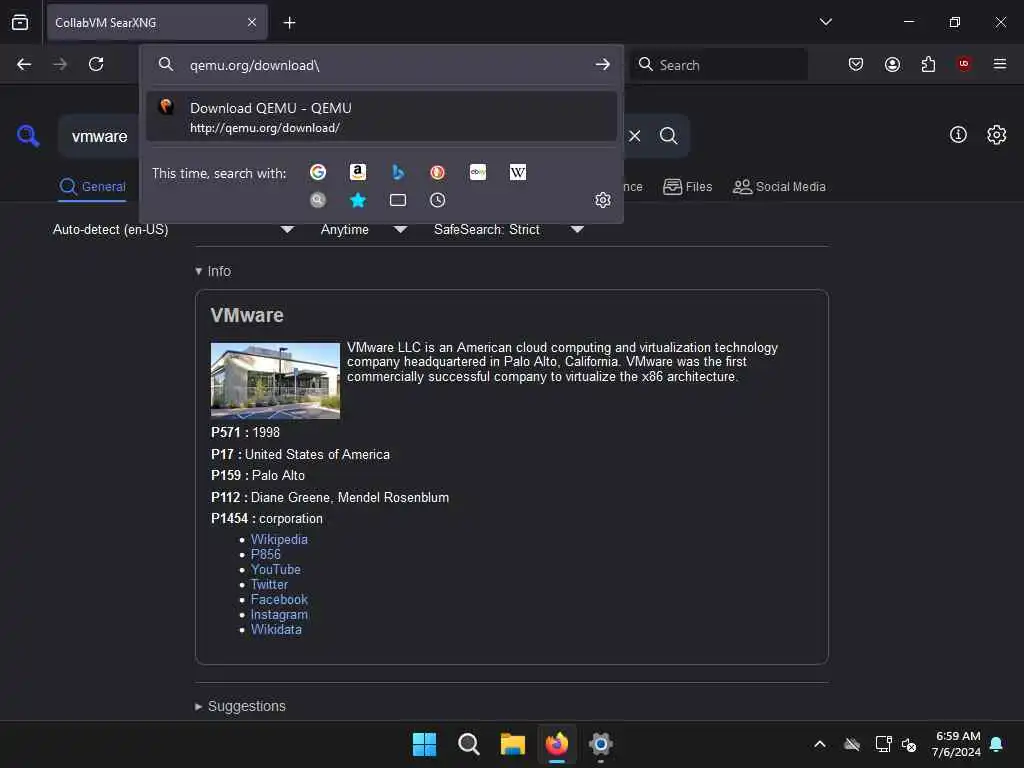
Task: Open the clock showing 6:59 AM
Action: pos(957,744)
